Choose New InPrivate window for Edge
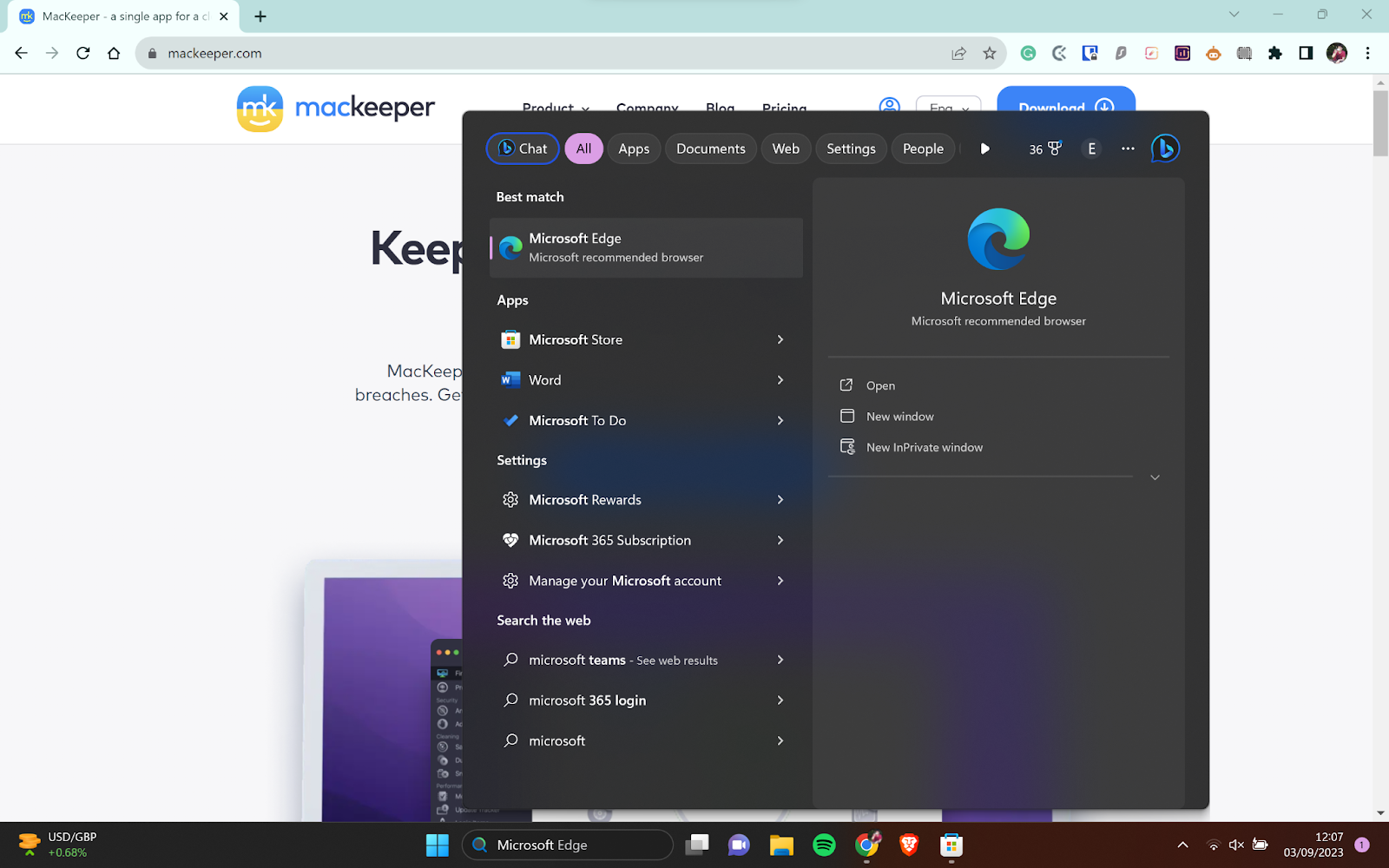This screenshot has height=868, width=1389. click(x=925, y=447)
